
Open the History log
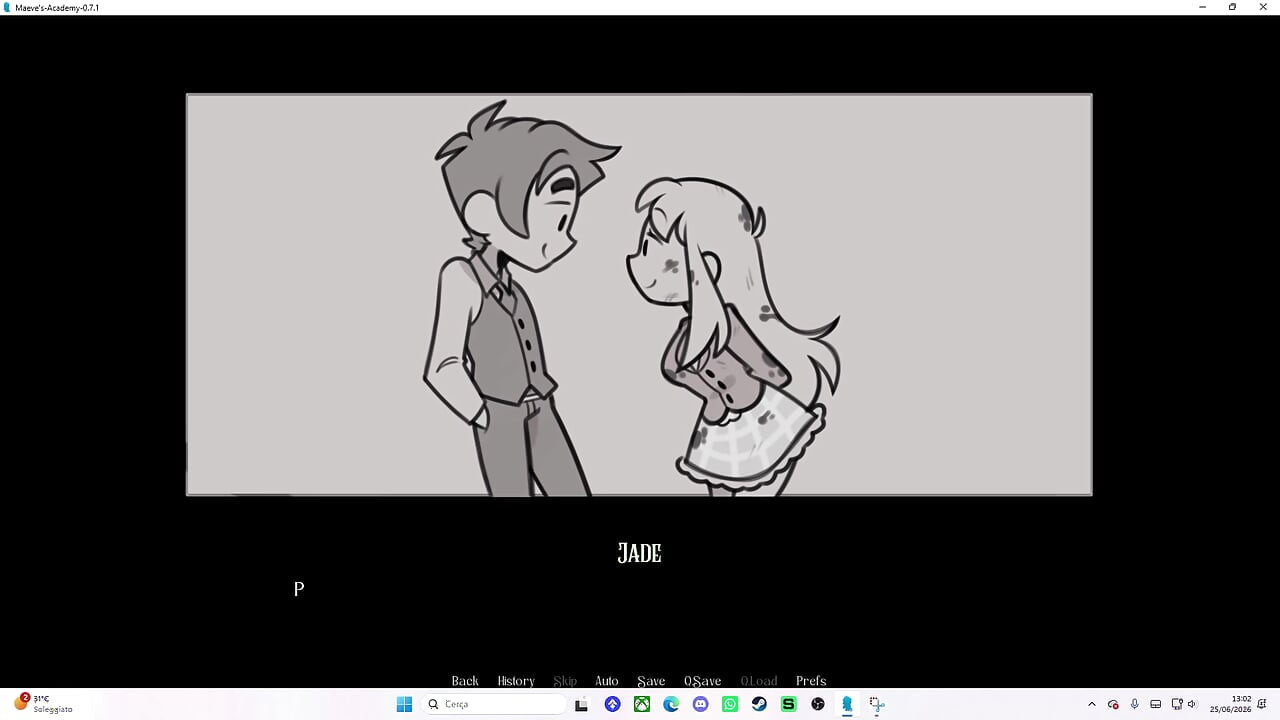pyautogui.click(x=516, y=681)
